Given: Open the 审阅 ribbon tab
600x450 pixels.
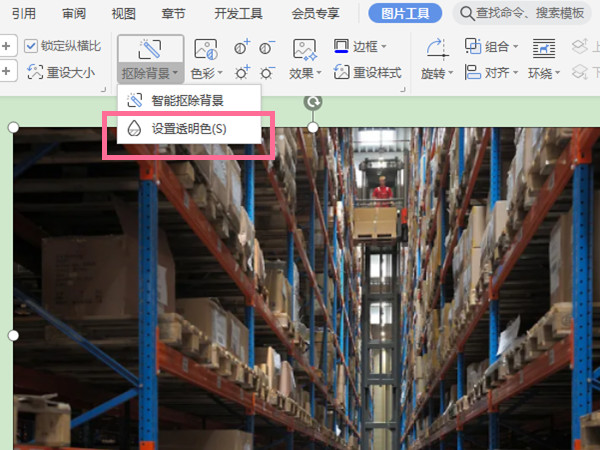Looking at the screenshot, I should [74, 14].
